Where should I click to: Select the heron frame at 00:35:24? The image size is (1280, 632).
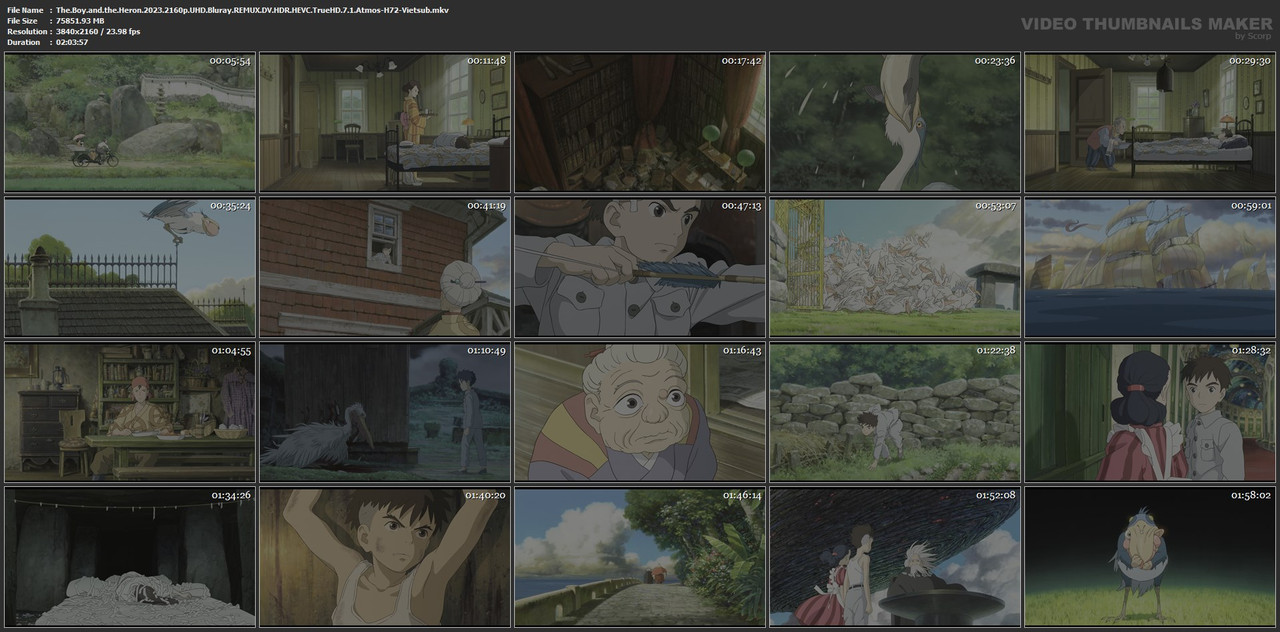pyautogui.click(x=130, y=267)
